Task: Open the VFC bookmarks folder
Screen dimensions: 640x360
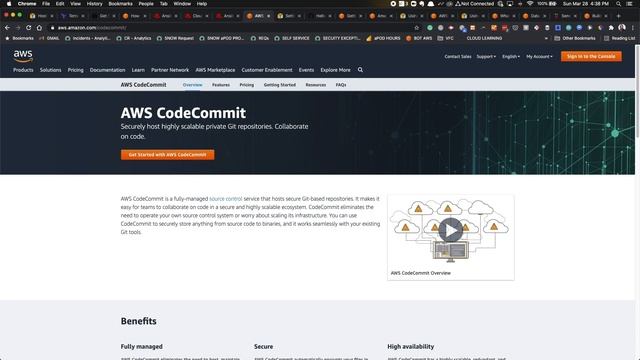Action: tap(445, 38)
